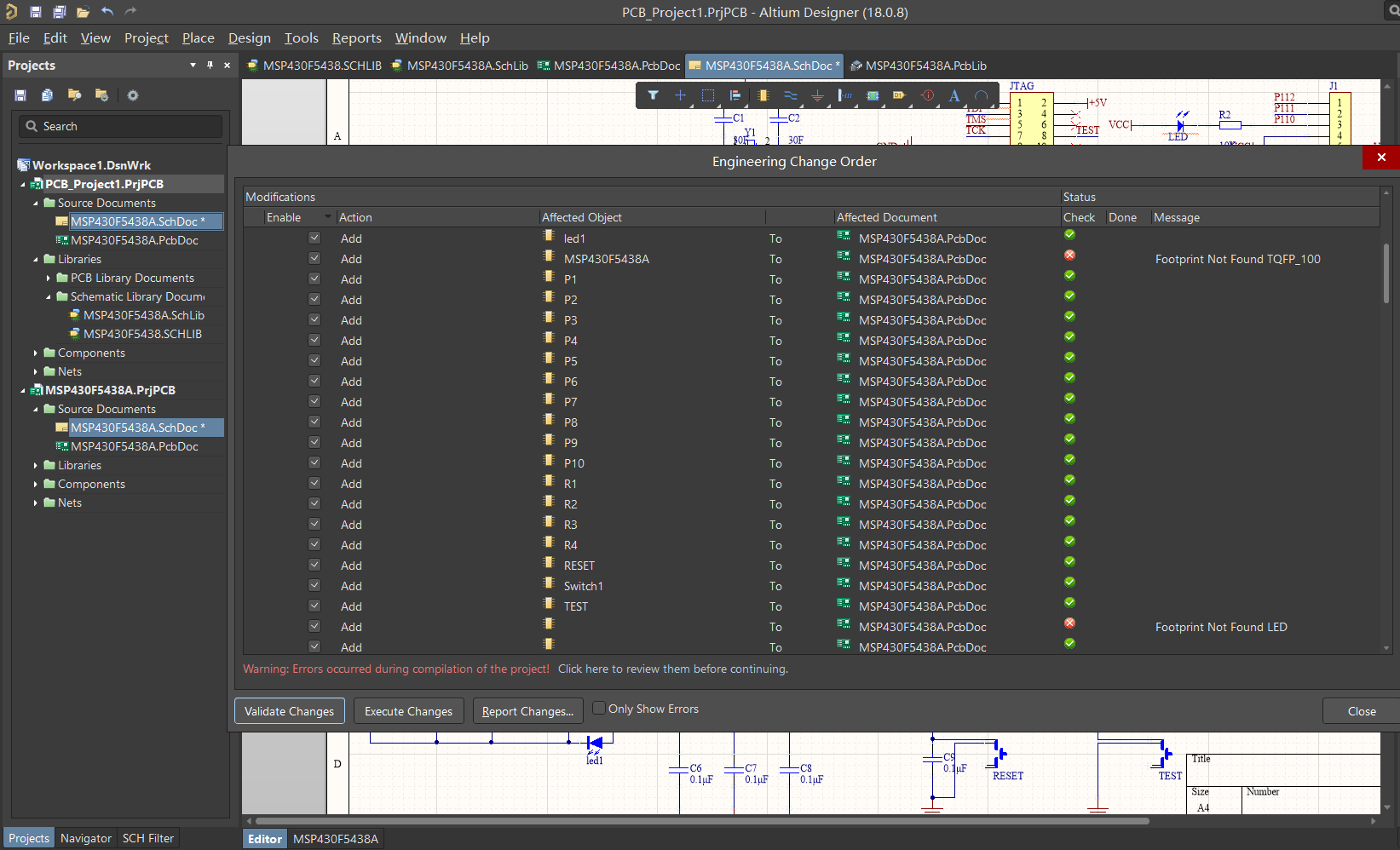This screenshot has width=1400, height=850.
Task: Select the place arc tool
Action: coord(982,95)
